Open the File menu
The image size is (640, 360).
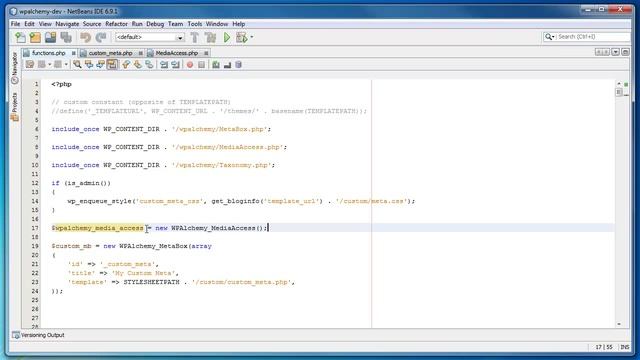(16, 24)
